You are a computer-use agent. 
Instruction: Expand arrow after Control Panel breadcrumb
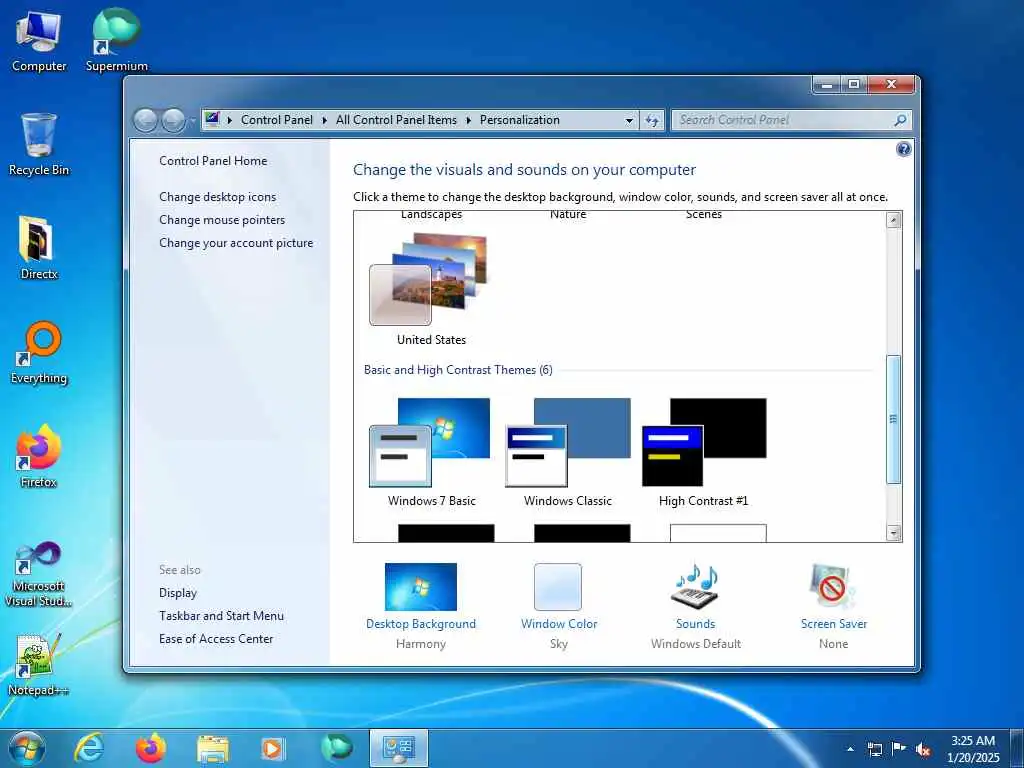(325, 120)
